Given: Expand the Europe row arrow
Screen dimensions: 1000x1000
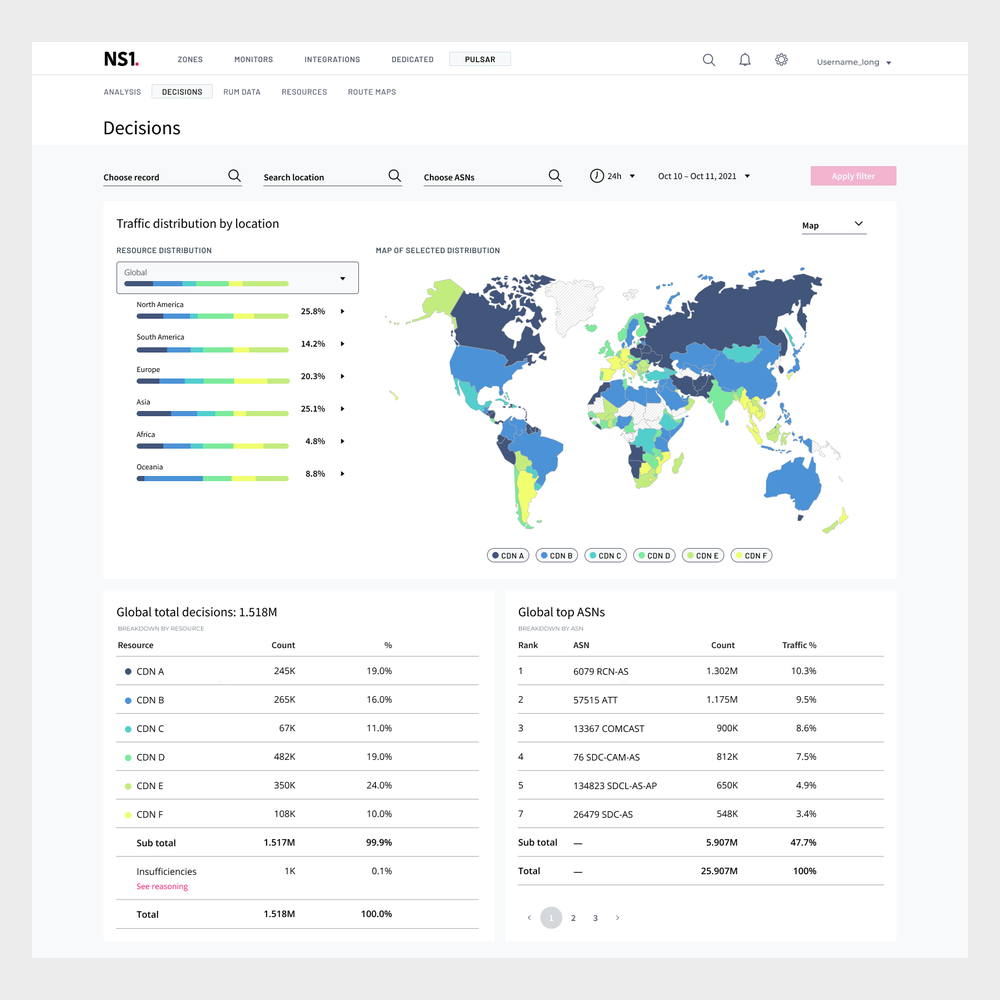Looking at the screenshot, I should tap(342, 376).
